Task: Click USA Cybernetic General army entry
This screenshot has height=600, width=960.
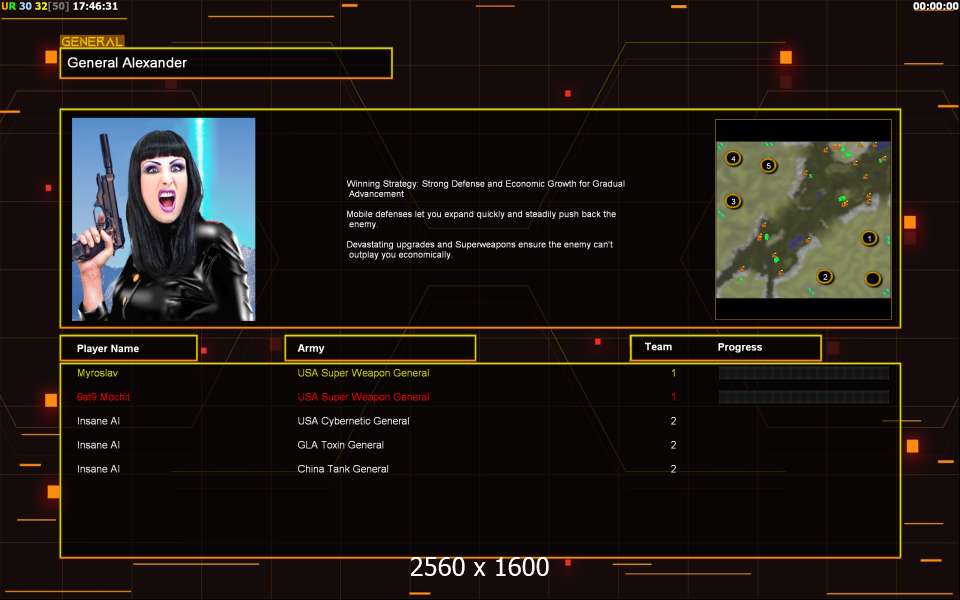Action: tap(353, 421)
